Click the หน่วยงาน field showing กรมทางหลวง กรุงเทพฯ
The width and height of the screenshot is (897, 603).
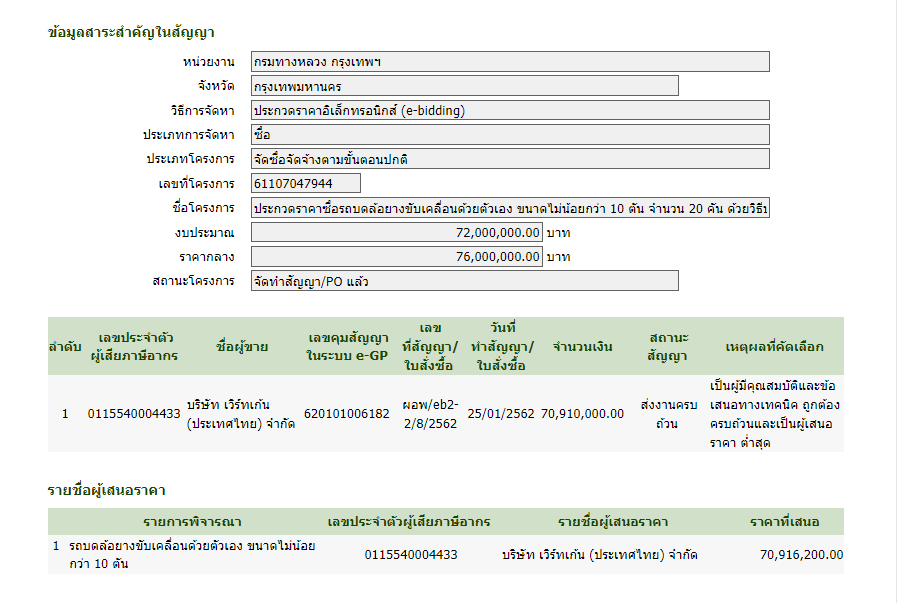(510, 62)
